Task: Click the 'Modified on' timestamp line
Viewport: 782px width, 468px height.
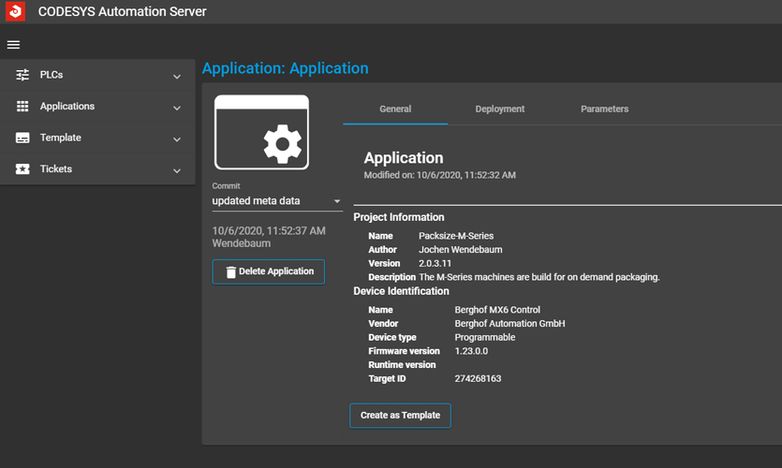Action: (x=440, y=175)
